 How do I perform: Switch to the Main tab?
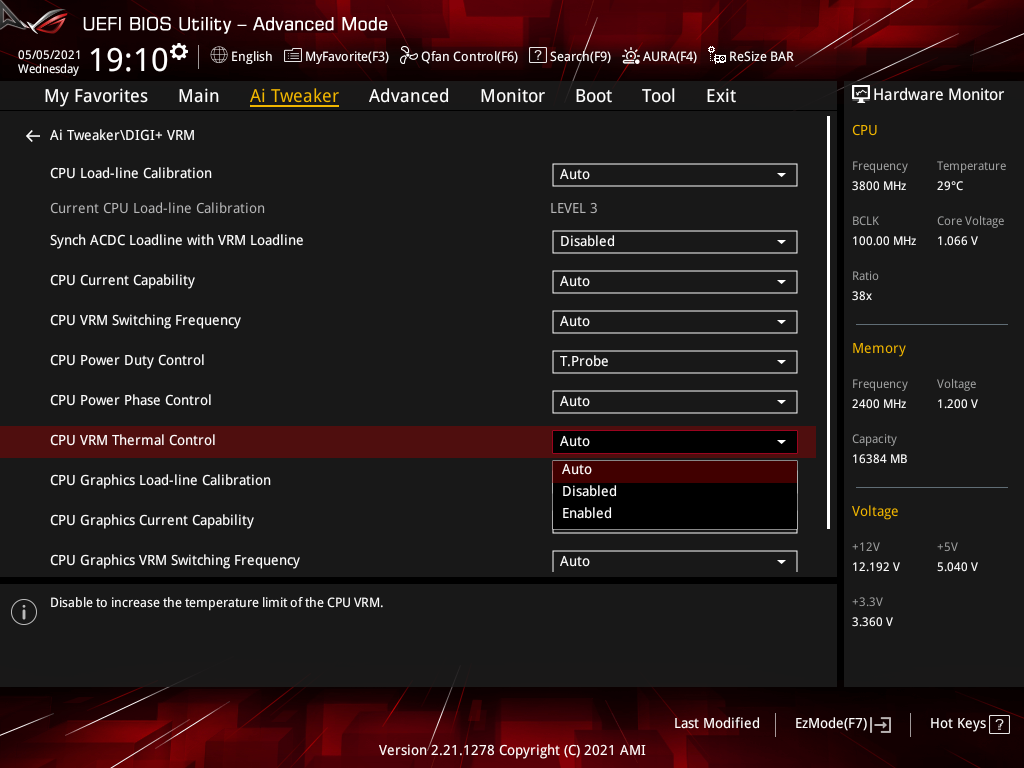(199, 96)
